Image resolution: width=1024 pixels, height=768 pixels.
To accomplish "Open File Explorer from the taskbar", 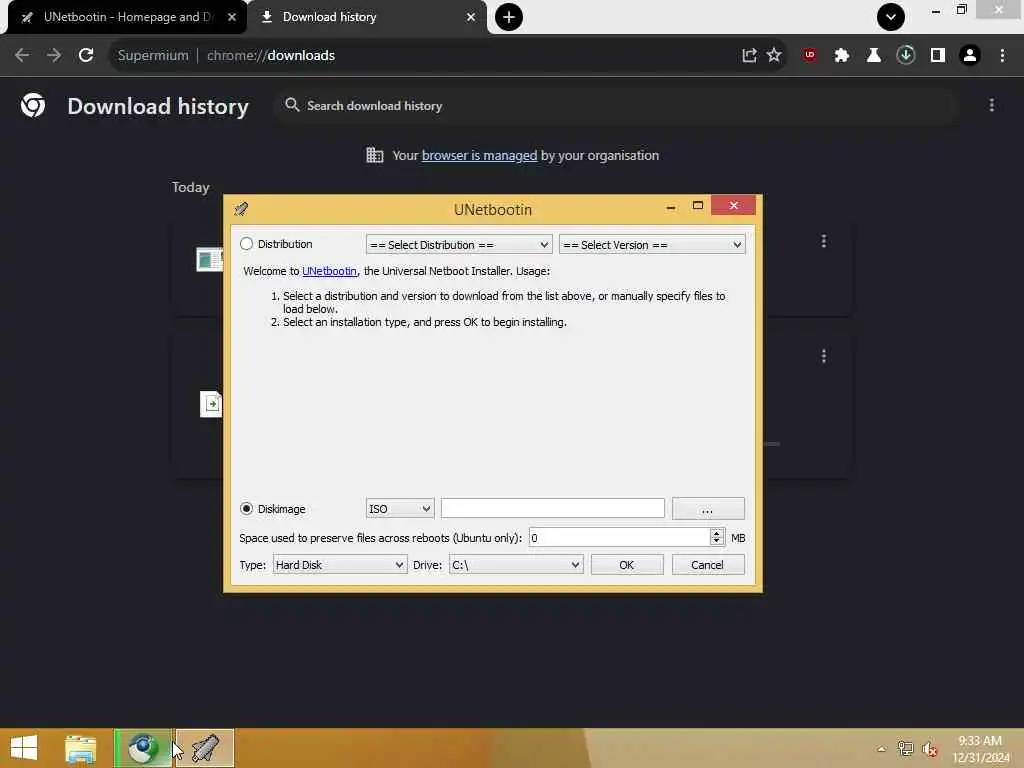I will click(x=80, y=748).
